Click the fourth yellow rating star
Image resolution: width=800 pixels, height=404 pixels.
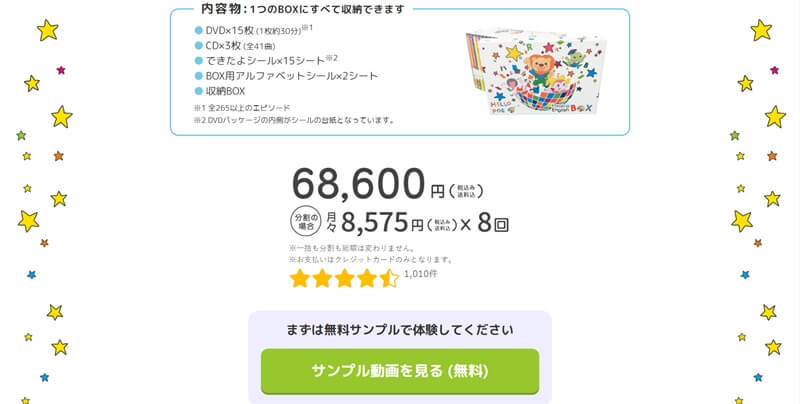point(367,278)
